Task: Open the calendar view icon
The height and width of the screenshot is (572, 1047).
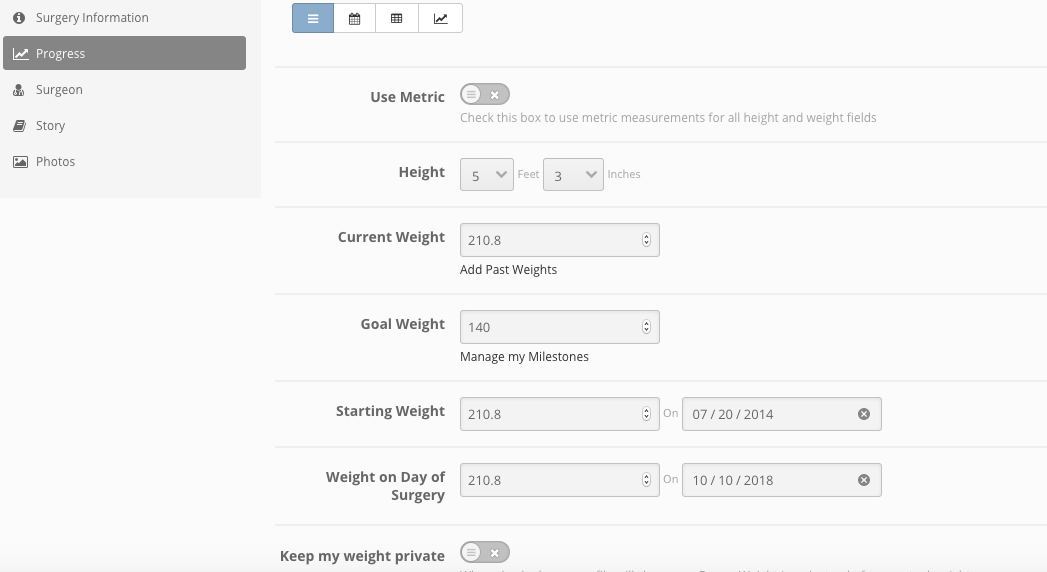Action: coord(355,18)
